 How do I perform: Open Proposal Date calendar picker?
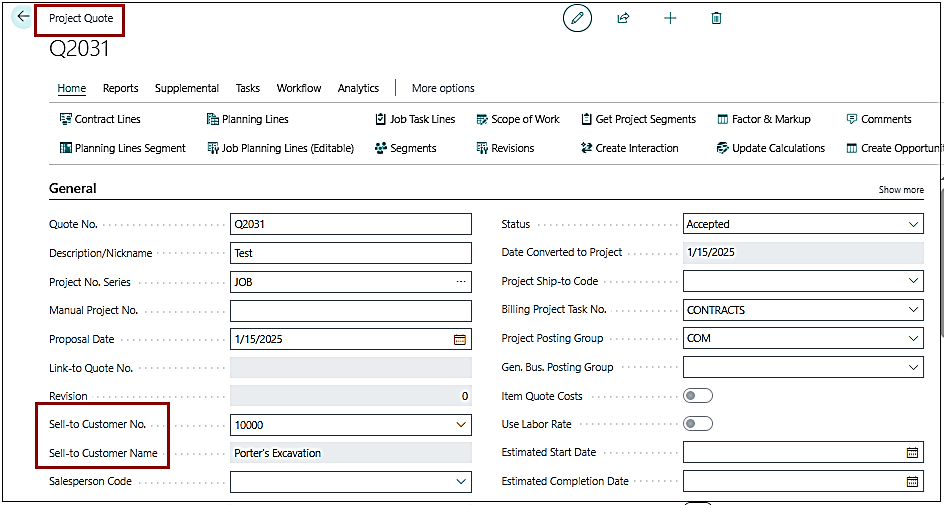pyautogui.click(x=460, y=339)
